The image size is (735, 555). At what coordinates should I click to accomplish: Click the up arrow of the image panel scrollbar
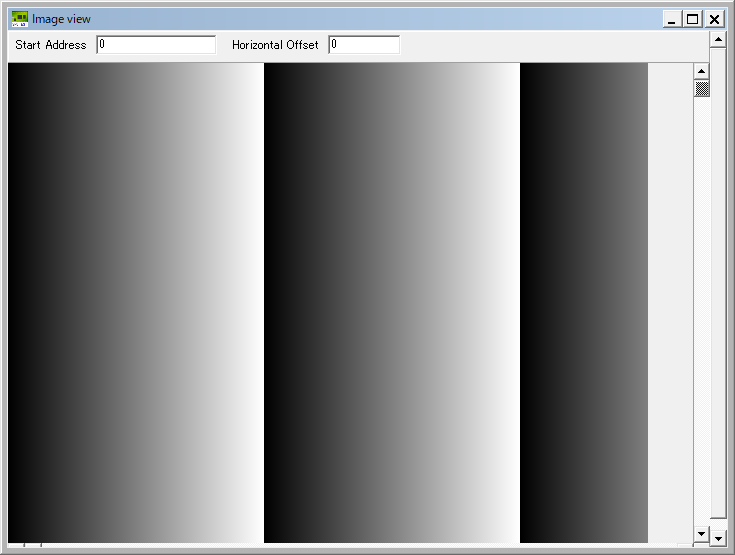pyautogui.click(x=702, y=72)
